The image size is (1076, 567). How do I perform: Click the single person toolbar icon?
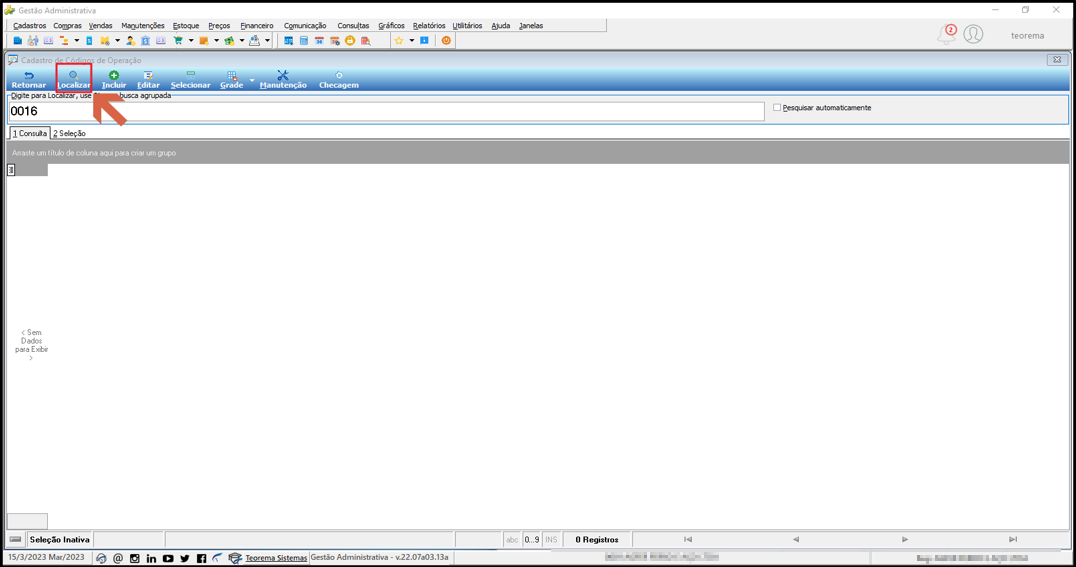[130, 40]
